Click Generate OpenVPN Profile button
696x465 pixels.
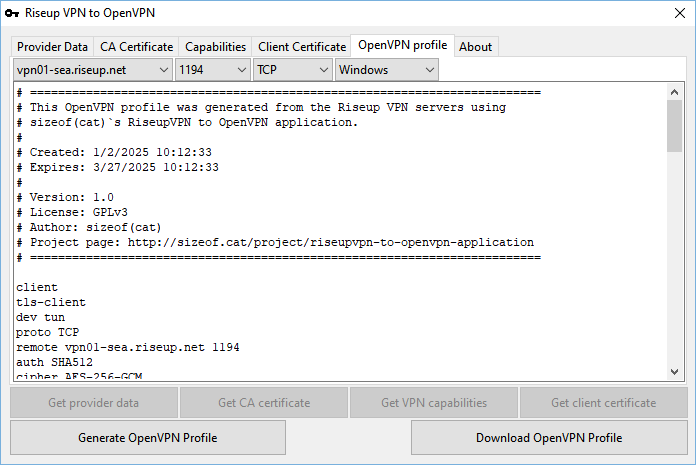(x=148, y=438)
